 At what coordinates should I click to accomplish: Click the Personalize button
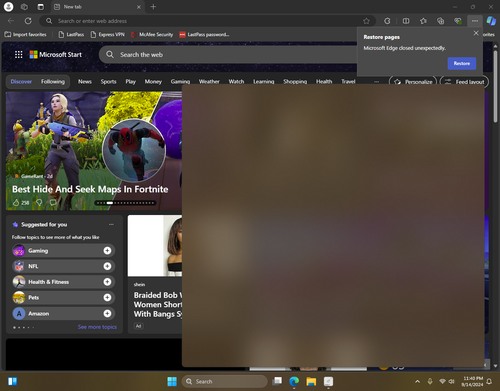413,81
